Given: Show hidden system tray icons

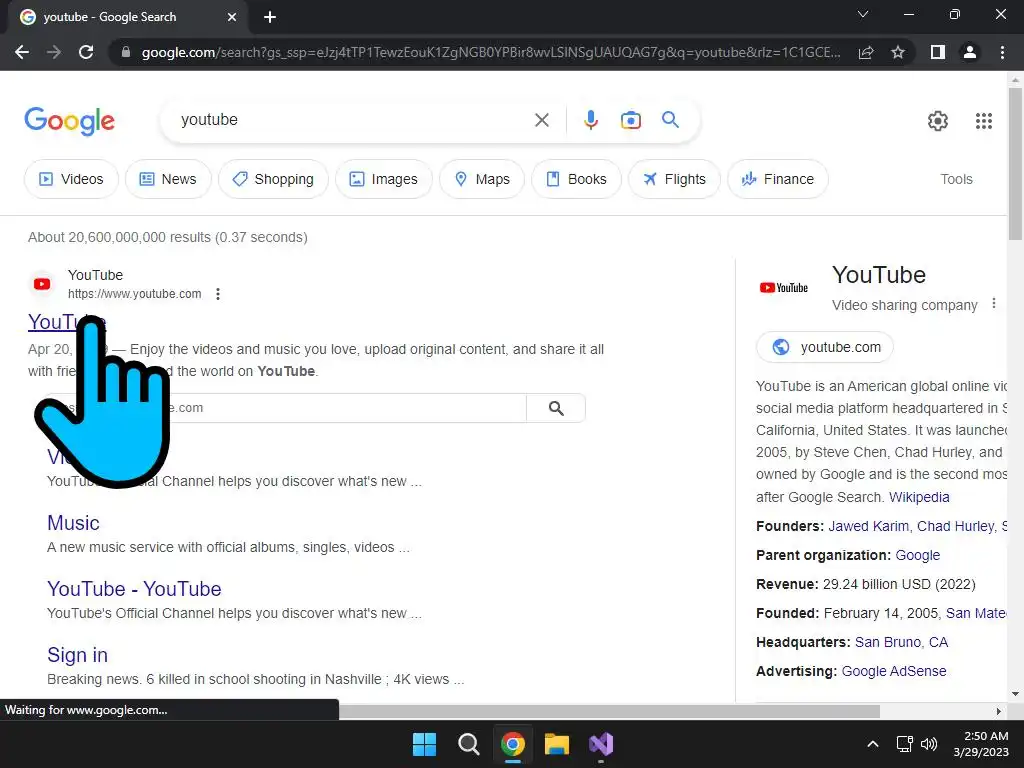Looking at the screenshot, I should pyautogui.click(x=872, y=744).
